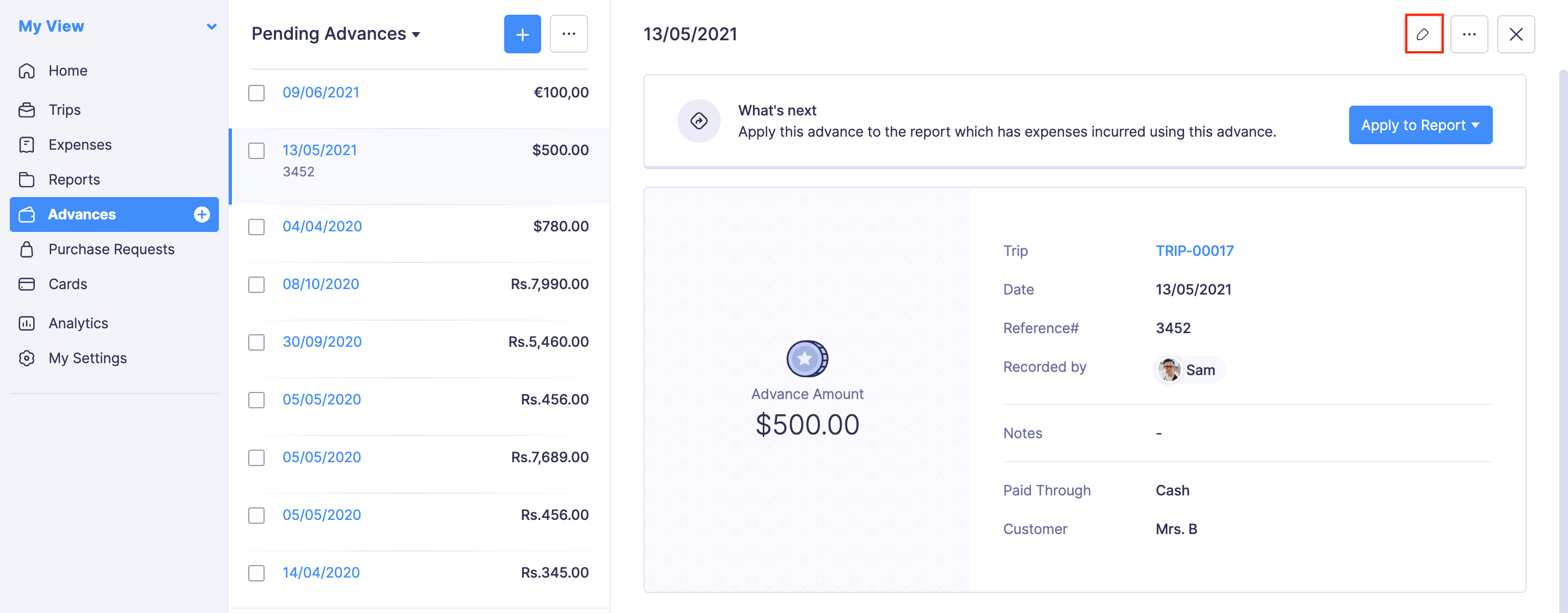This screenshot has width=1568, height=613.
Task: Go to Expenses in the sidebar
Action: pyautogui.click(x=79, y=145)
